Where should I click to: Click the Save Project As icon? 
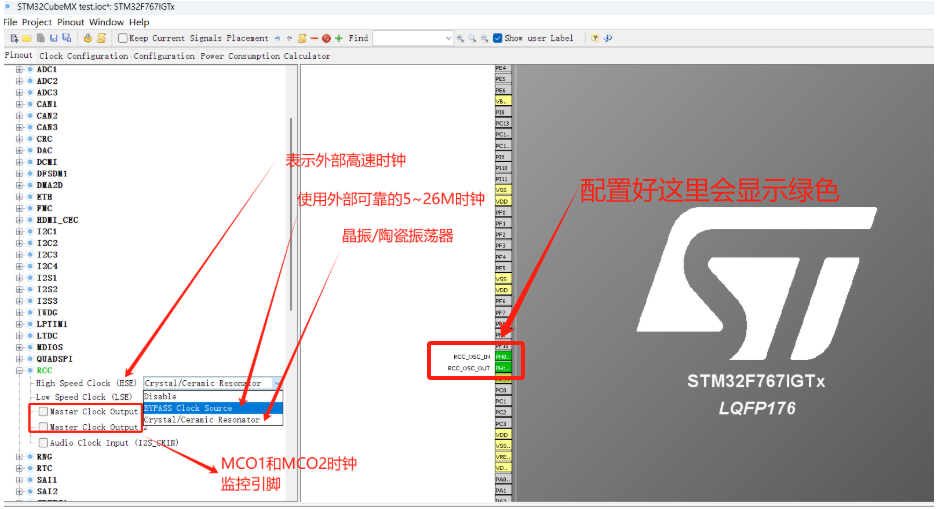pos(66,38)
